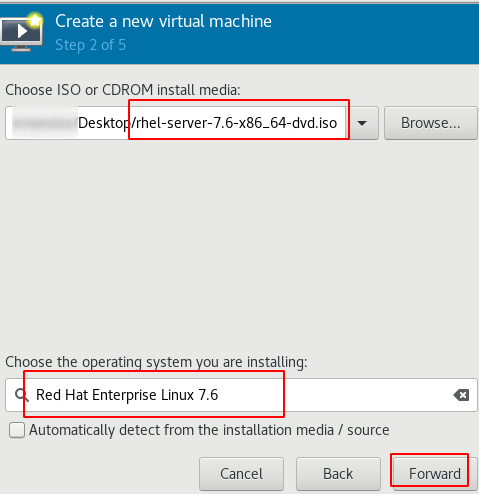
Task: Click the 'Desktop' portion of the ISO path
Action: 104,123
